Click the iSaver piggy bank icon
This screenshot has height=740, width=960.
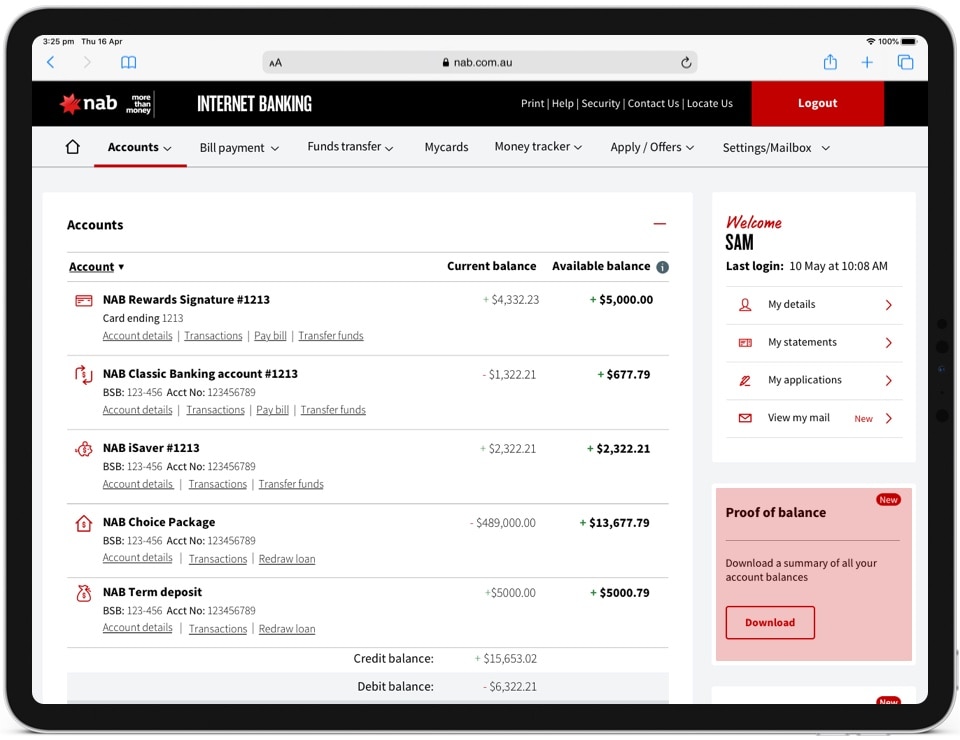84,449
